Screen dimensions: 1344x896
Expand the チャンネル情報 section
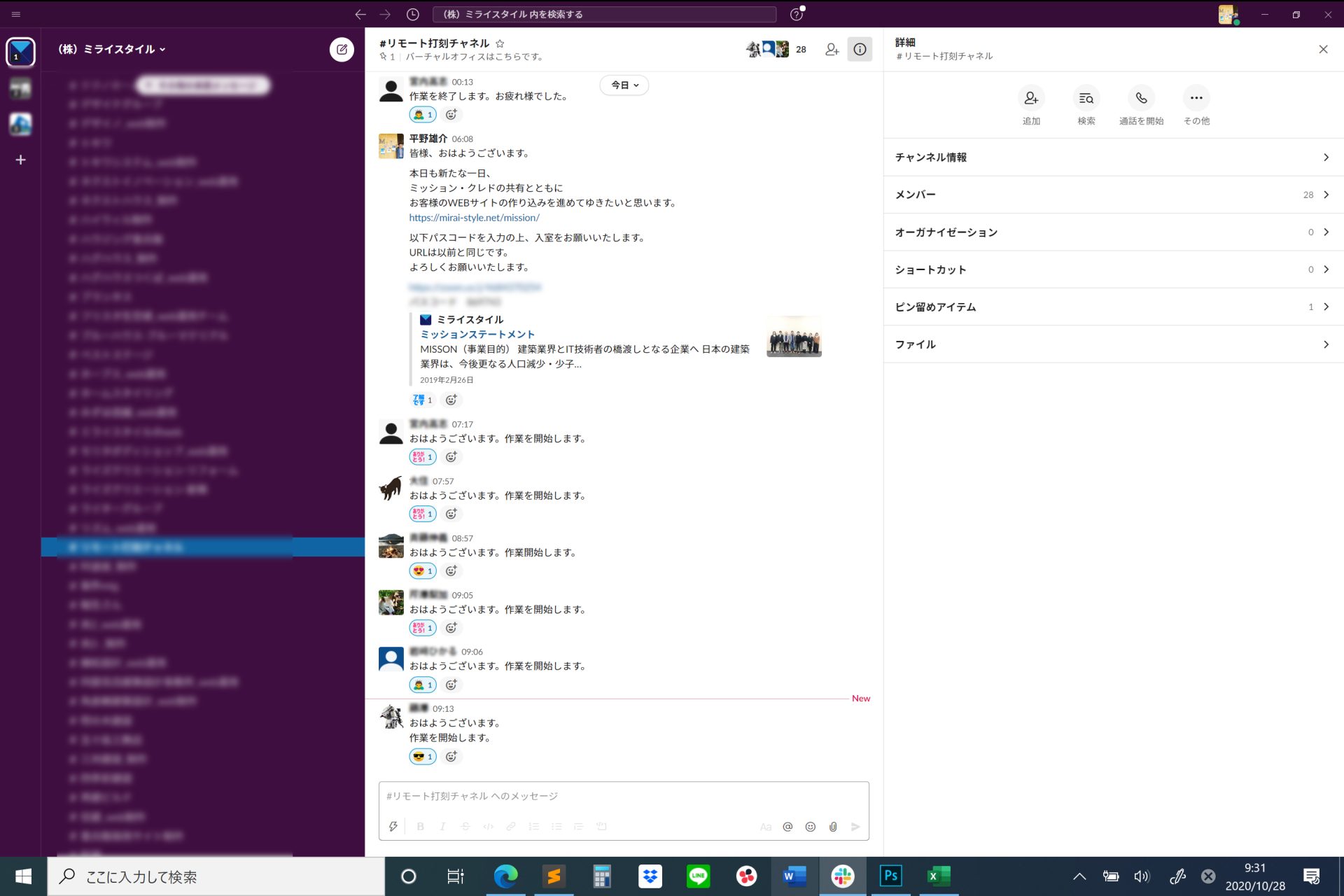click(x=1113, y=157)
